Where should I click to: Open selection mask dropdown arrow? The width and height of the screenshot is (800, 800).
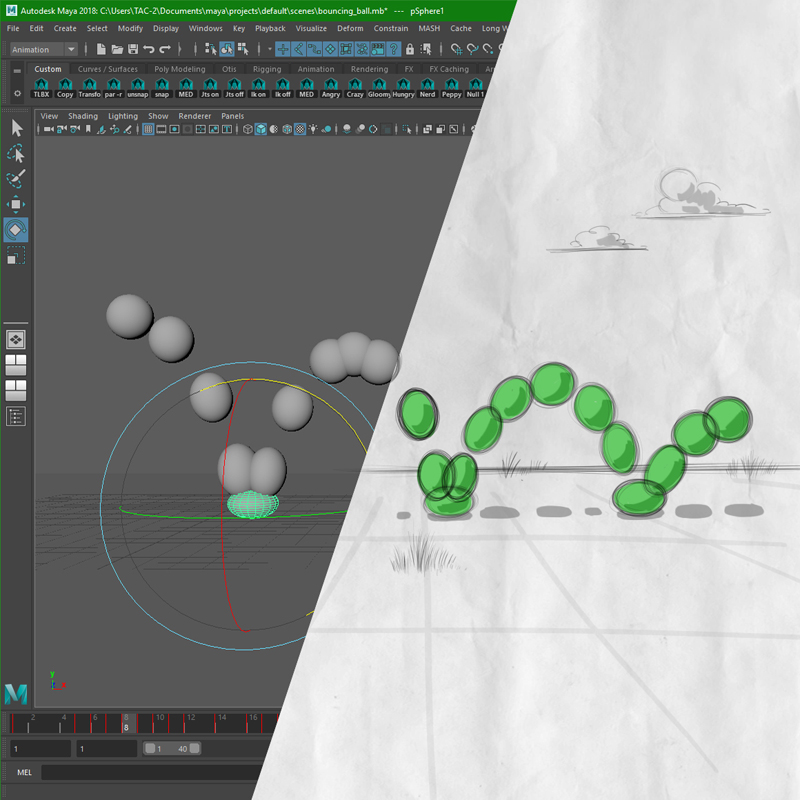270,49
